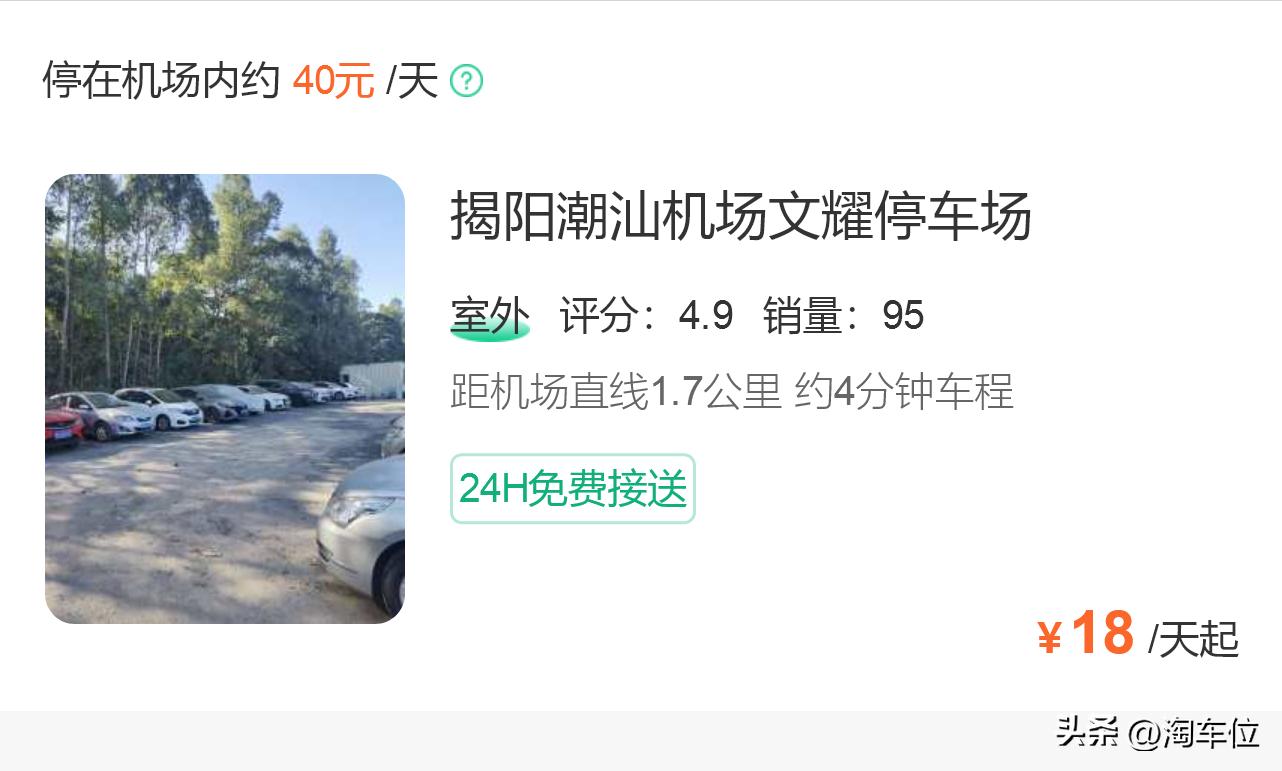Click the 约4分钟车程 drive time text

tap(904, 392)
